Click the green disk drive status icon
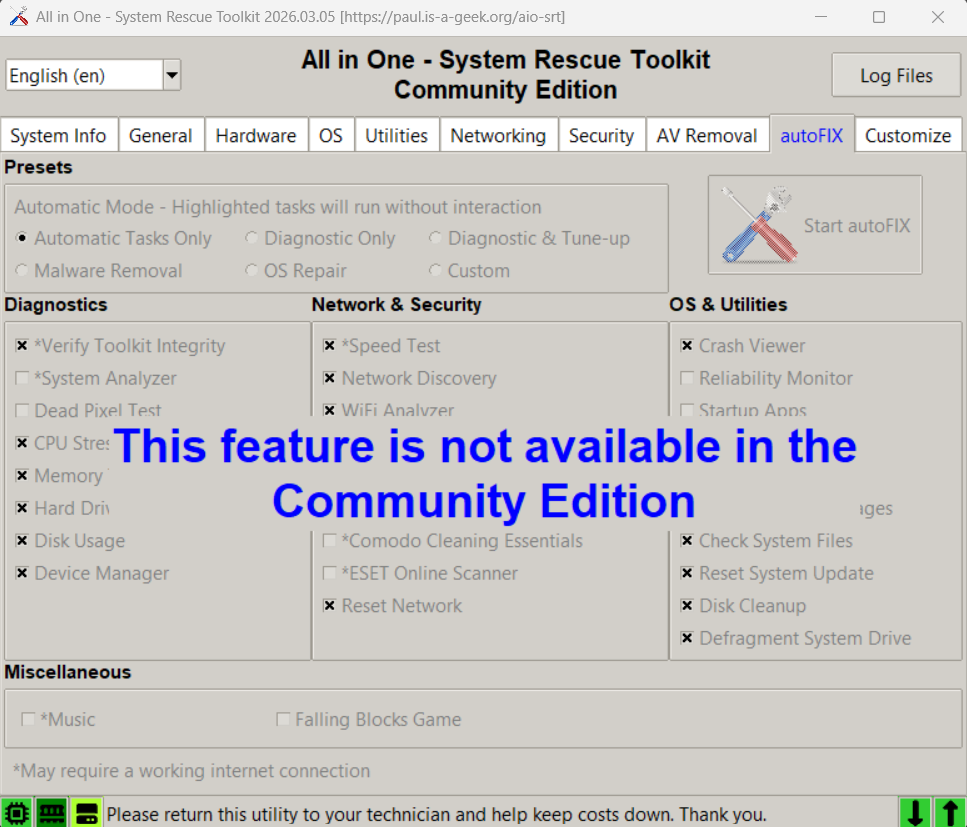Screen dimensions: 967x827 tap(86, 812)
